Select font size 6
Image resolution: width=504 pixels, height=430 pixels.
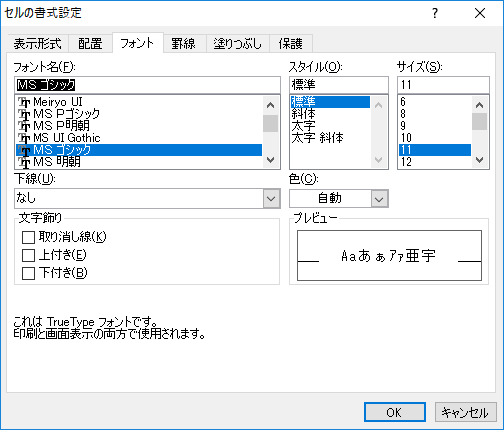point(435,102)
